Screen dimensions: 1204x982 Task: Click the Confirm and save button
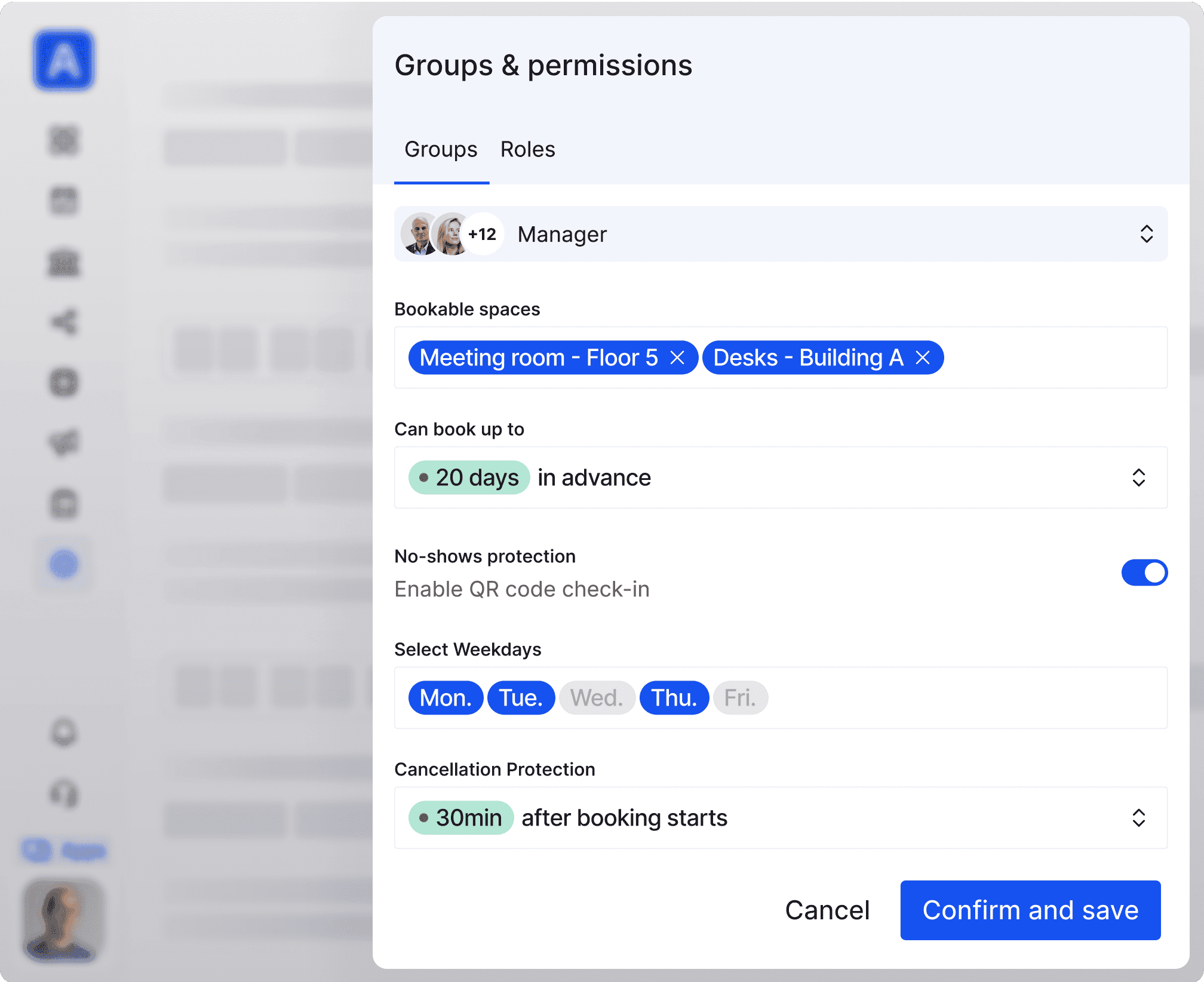click(1030, 910)
